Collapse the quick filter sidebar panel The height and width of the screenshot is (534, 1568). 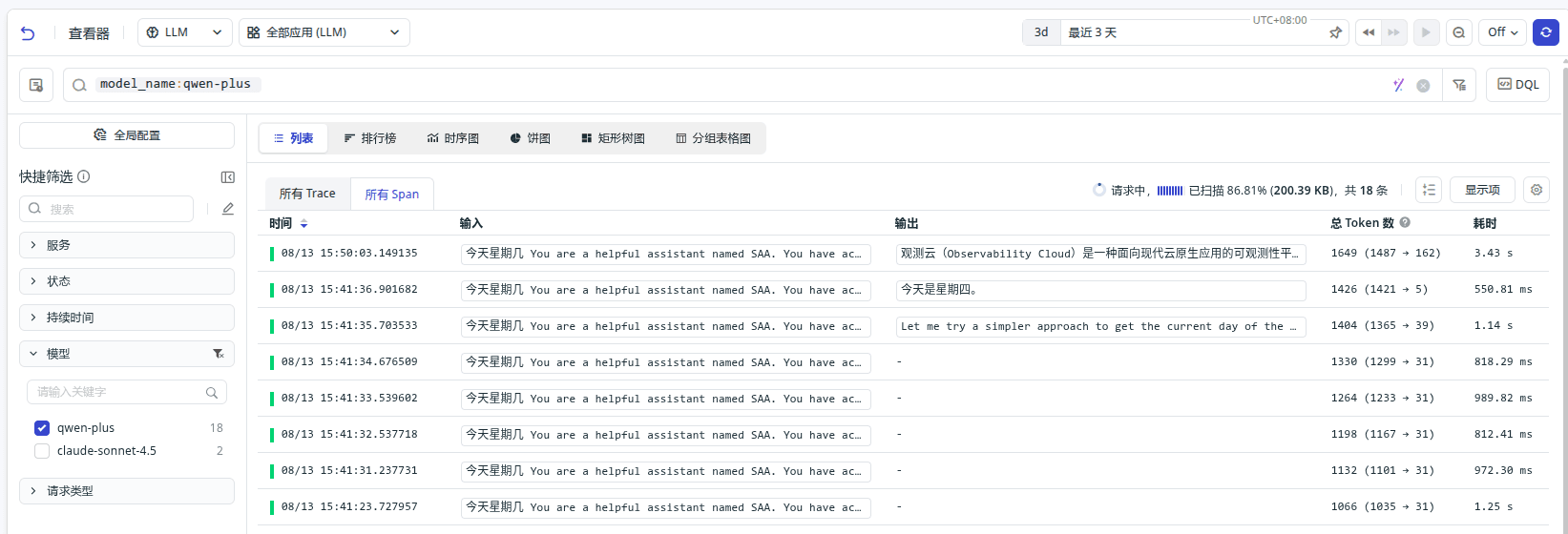227,177
